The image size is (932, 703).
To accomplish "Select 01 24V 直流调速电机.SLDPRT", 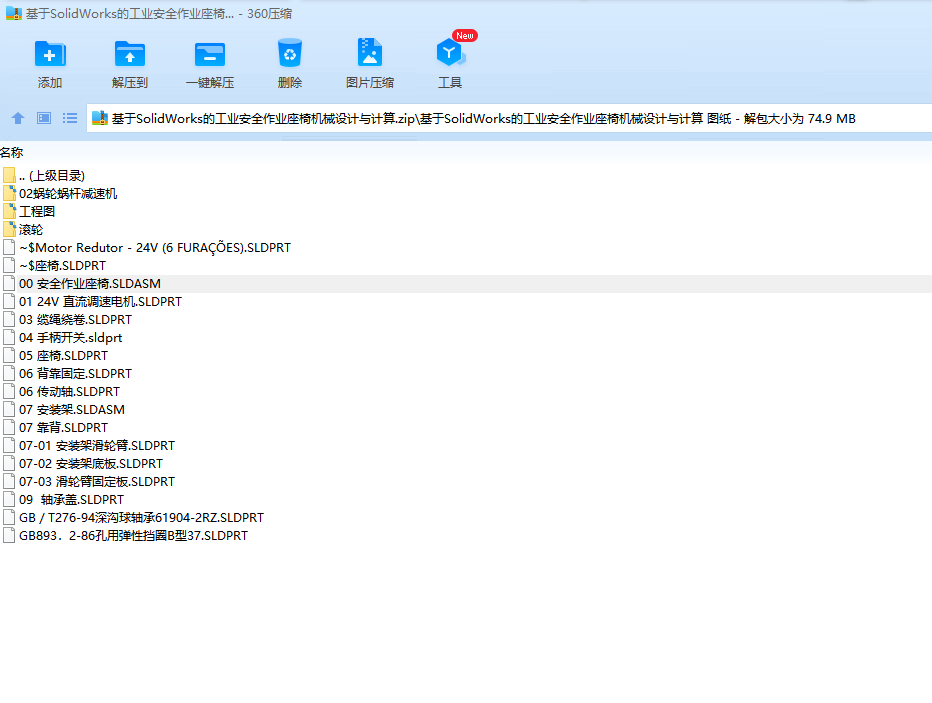I will (x=100, y=302).
